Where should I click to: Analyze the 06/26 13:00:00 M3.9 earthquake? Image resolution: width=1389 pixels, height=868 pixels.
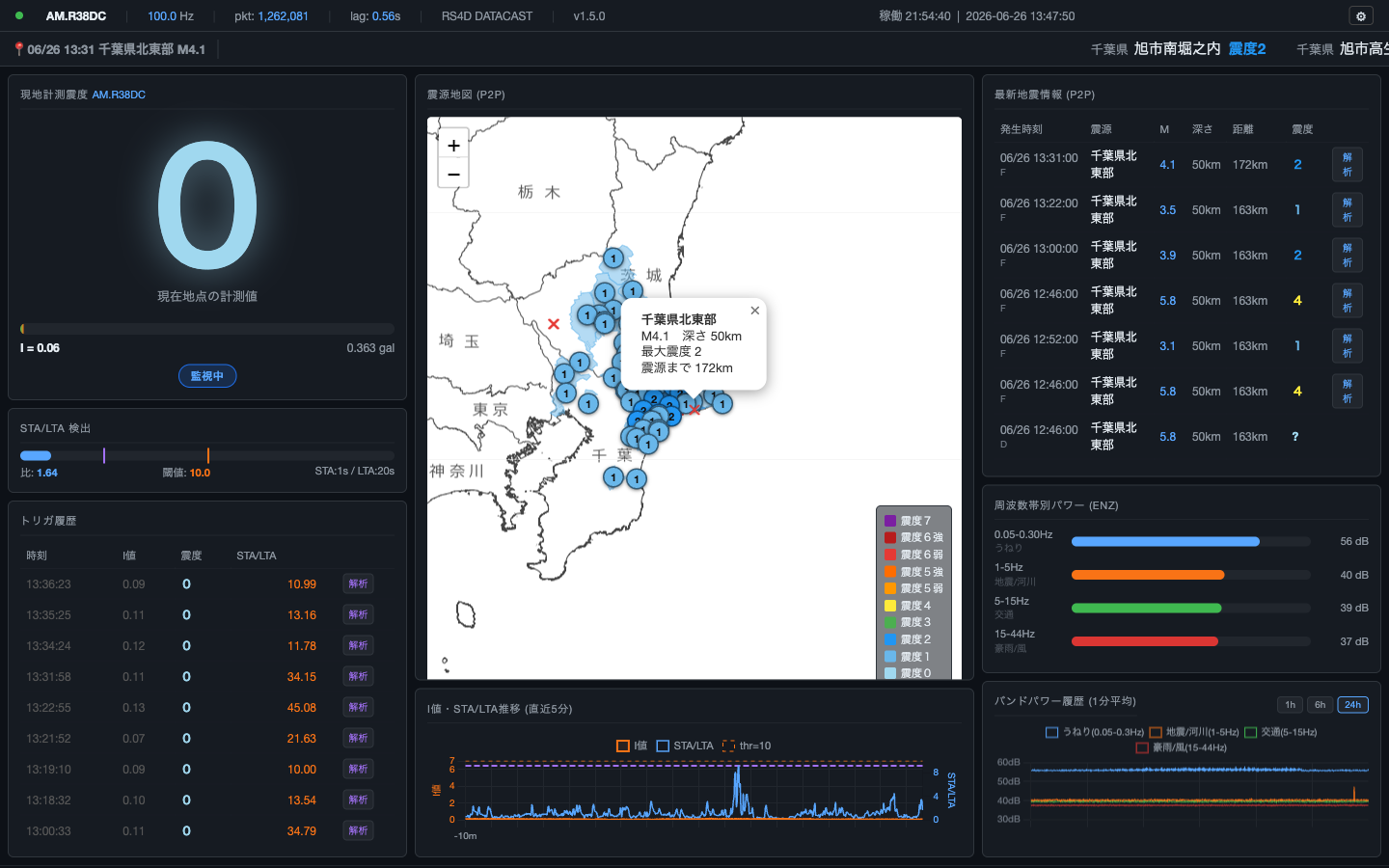coord(1348,256)
